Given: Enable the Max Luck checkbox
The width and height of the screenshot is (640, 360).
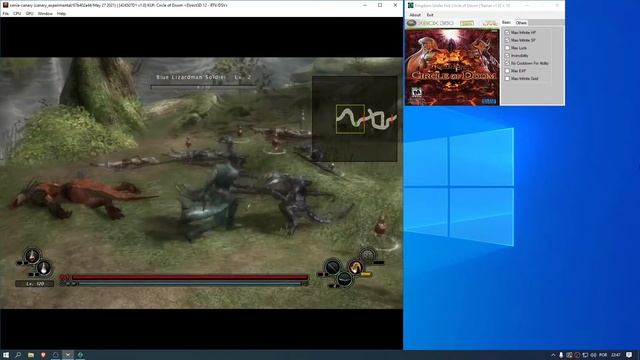Looking at the screenshot, I should coord(507,48).
